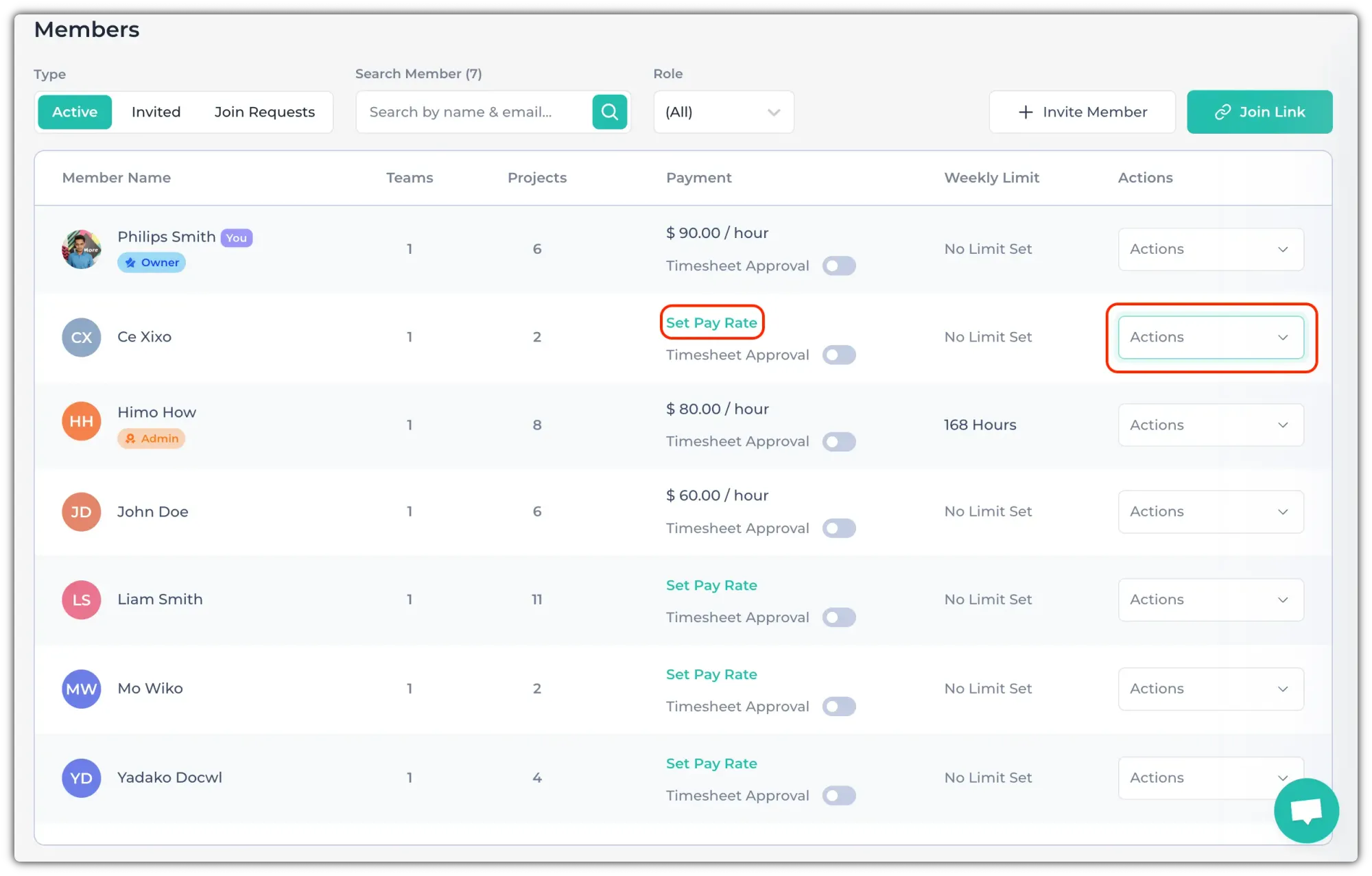This screenshot has height=876, width=1372.
Task: Click the Join Link button
Action: [x=1259, y=112]
